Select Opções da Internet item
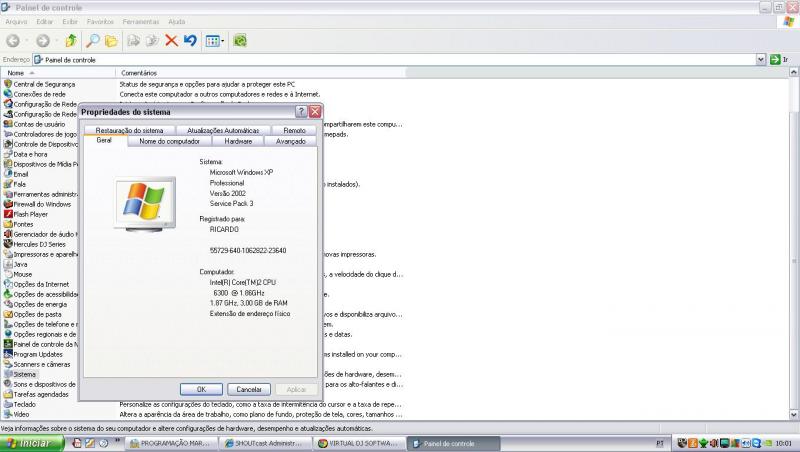800x452 pixels. pos(36,285)
